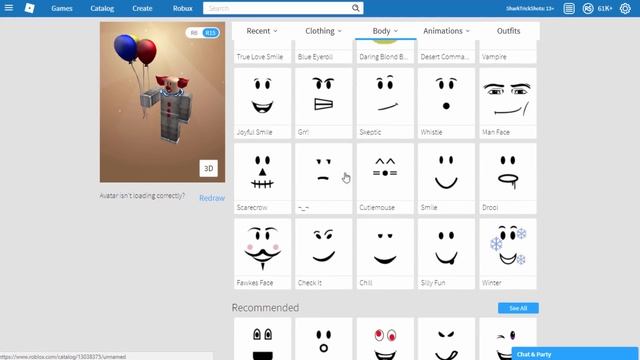Select the Winter face item
Viewport: 640px width, 360px height.
pyautogui.click(x=508, y=254)
